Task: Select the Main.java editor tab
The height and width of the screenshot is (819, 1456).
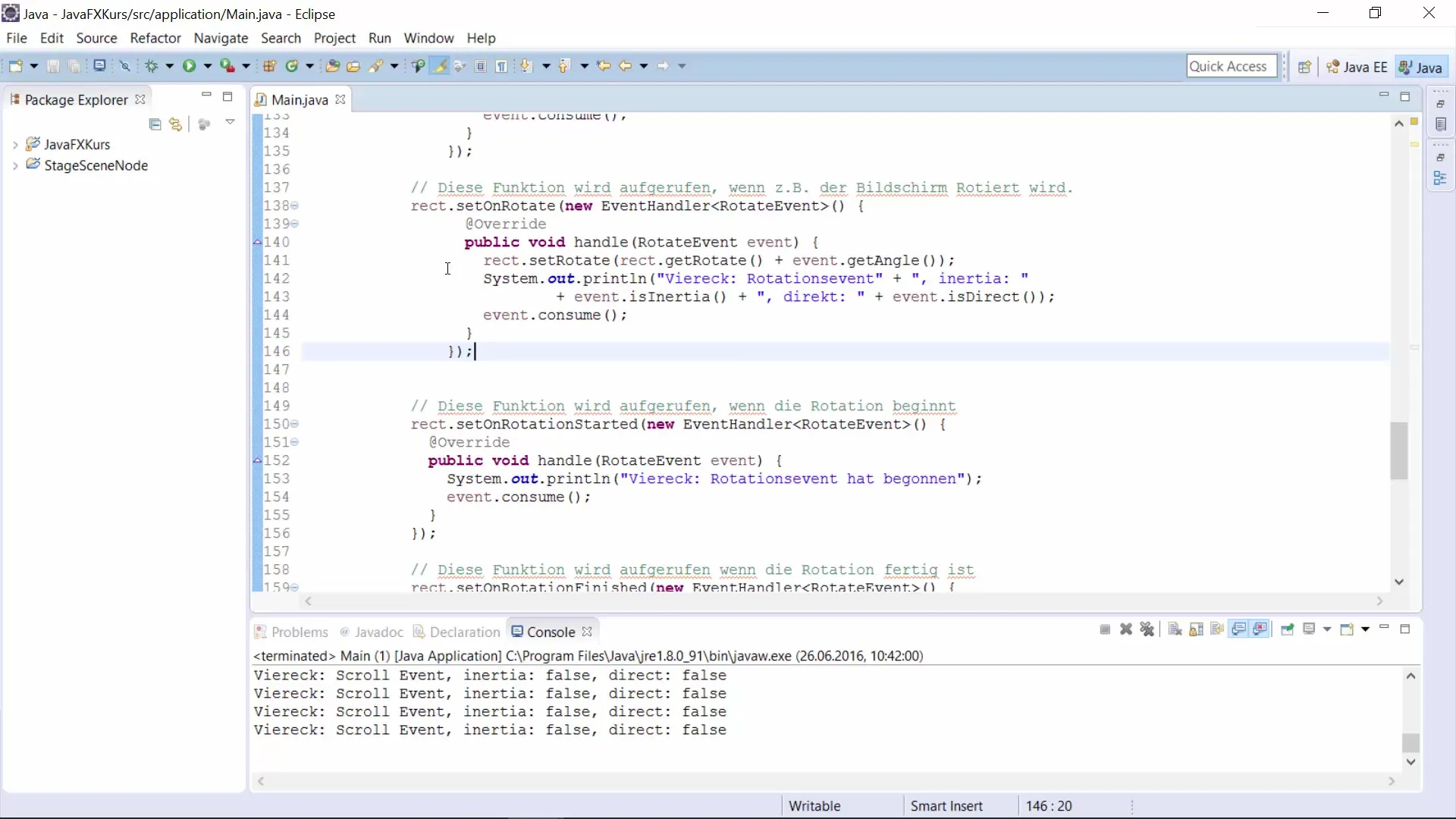Action: tap(299, 100)
